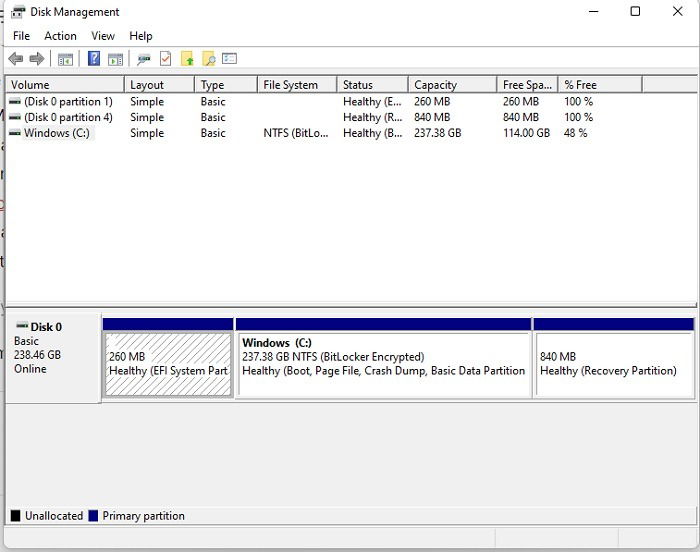Click the drive icon beside Windows (C:) row
The image size is (700, 552).
point(15,133)
